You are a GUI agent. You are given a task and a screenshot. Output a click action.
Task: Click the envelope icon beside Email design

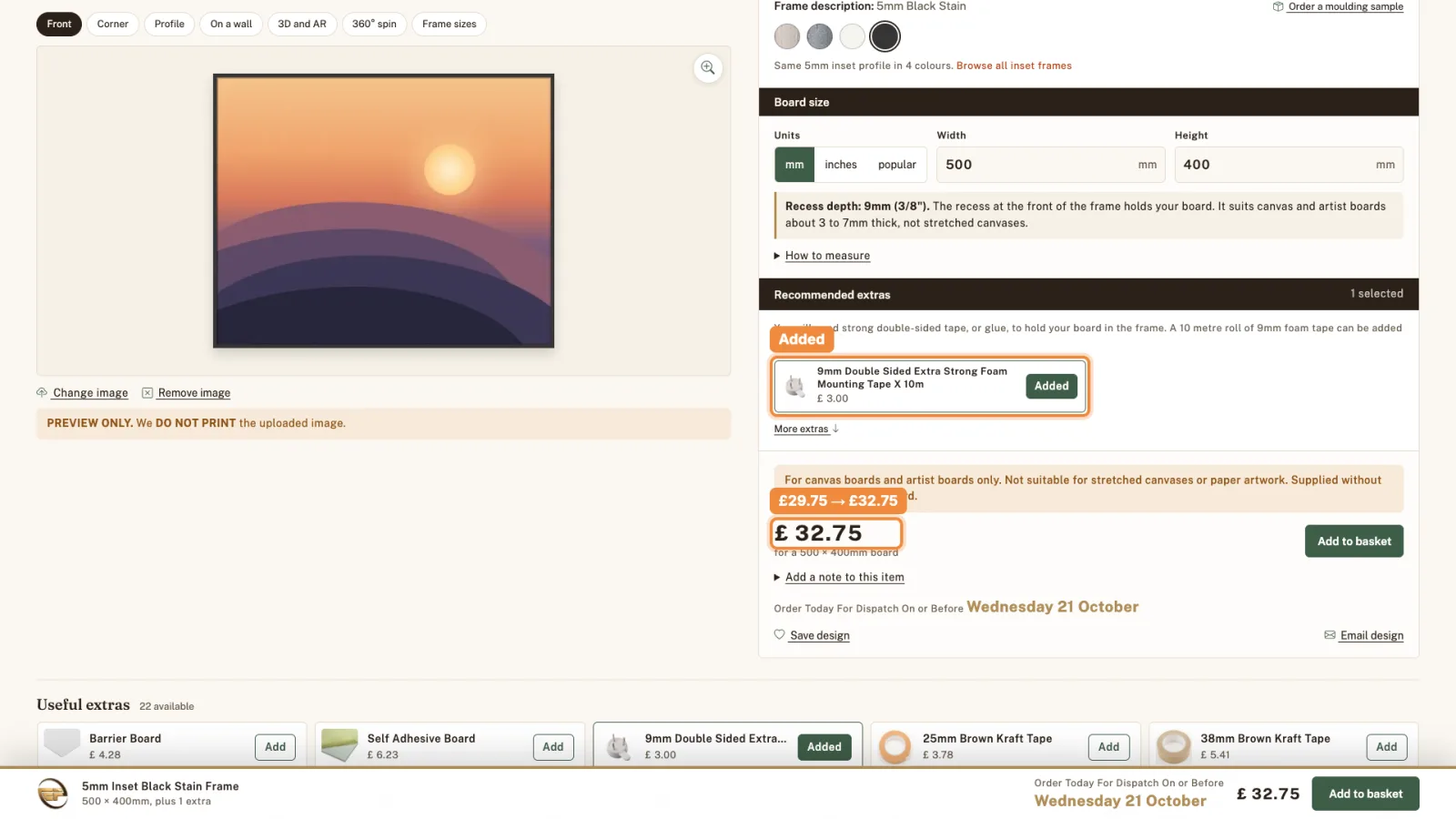(1330, 635)
